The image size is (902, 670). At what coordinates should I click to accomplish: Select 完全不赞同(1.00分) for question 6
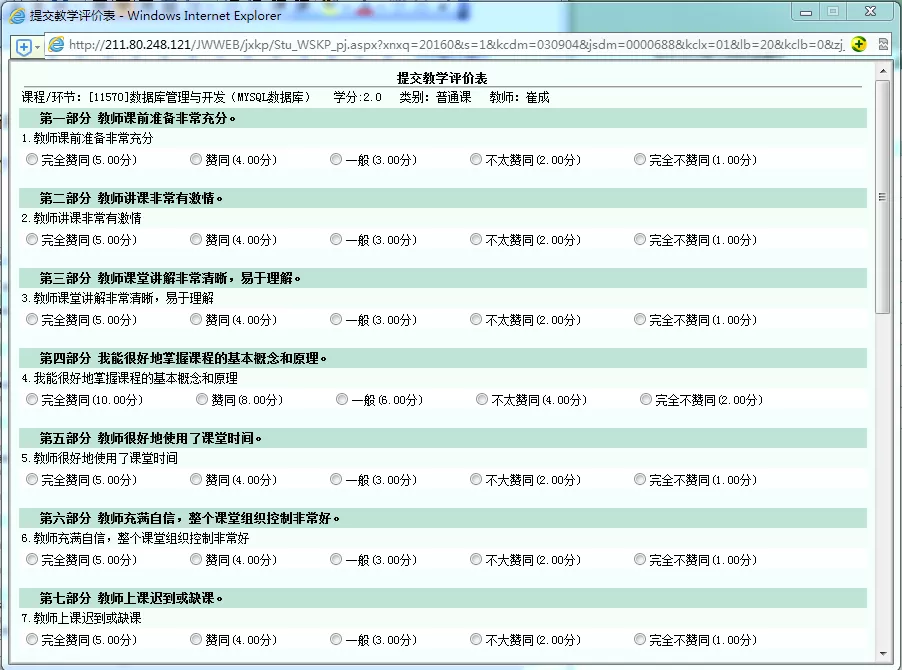click(640, 560)
